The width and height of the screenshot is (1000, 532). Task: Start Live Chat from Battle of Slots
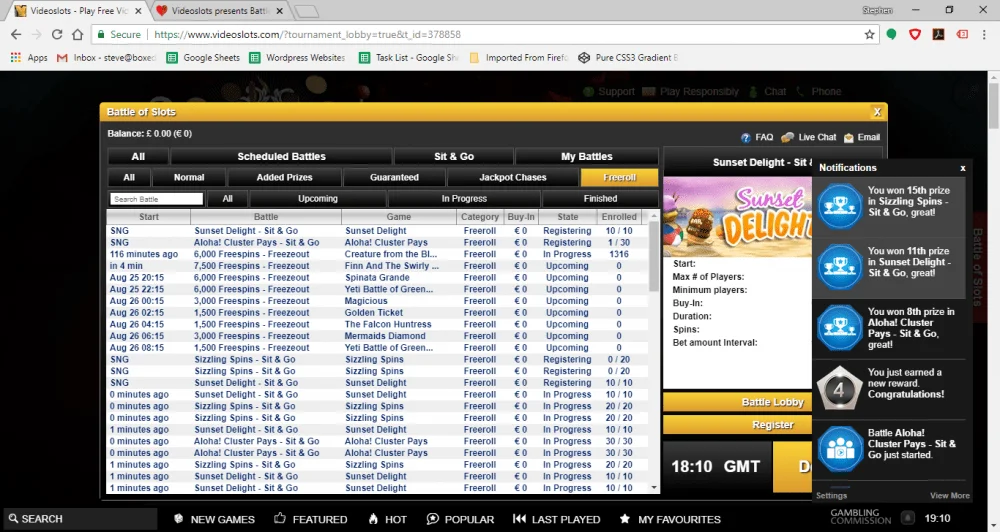tap(809, 137)
